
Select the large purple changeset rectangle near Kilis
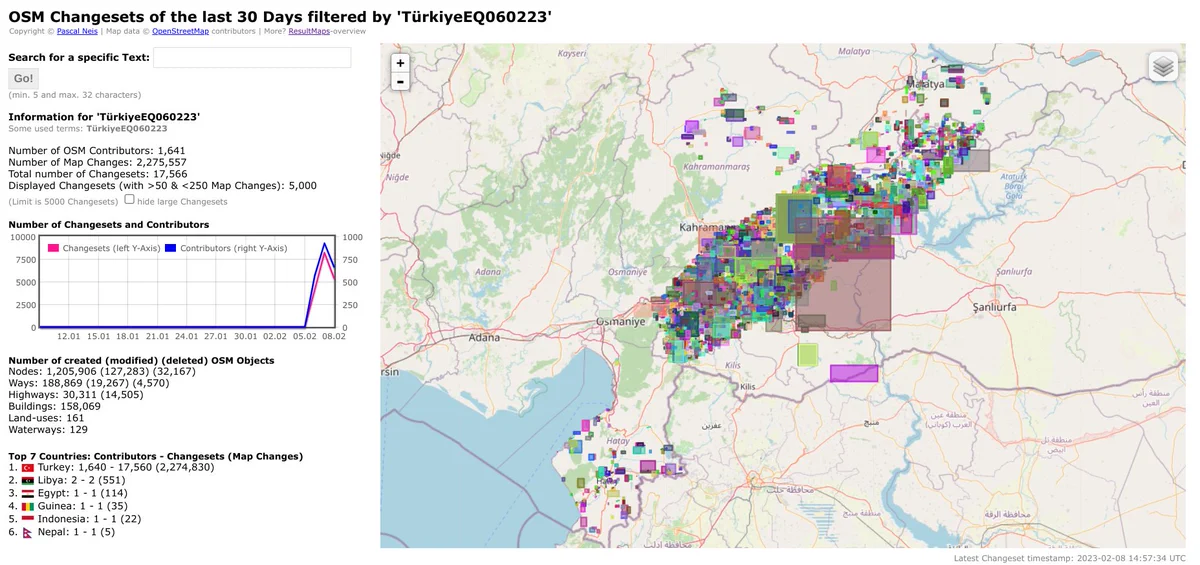click(854, 373)
